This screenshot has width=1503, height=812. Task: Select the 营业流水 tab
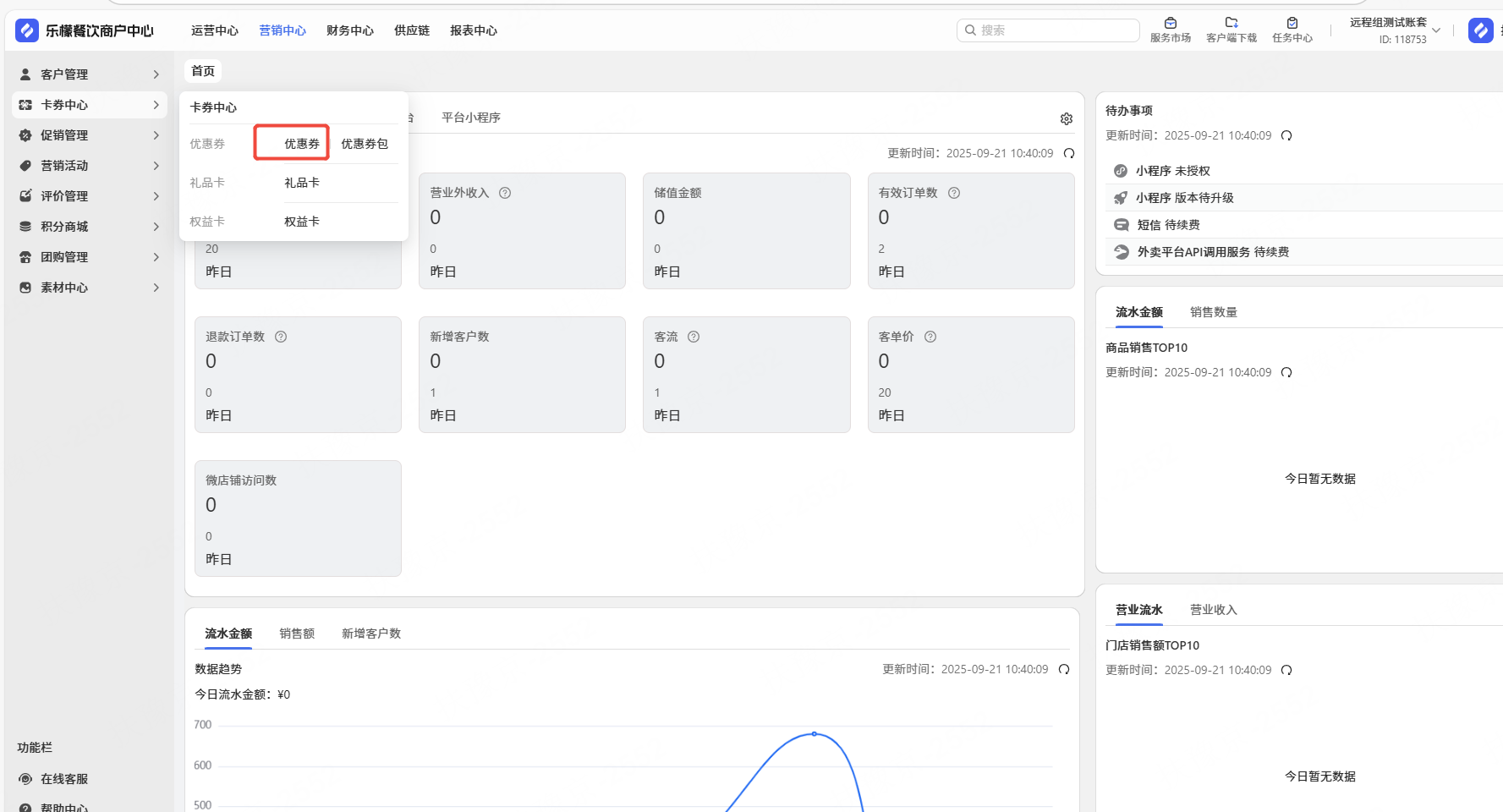(1139, 610)
